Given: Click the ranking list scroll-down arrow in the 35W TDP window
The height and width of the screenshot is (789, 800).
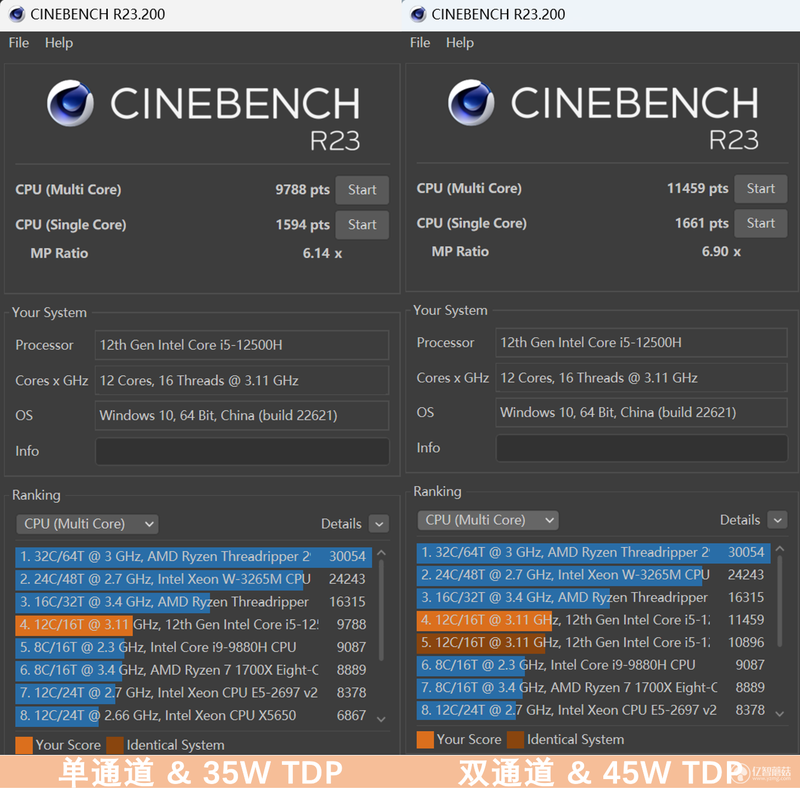Looking at the screenshot, I should [381, 720].
